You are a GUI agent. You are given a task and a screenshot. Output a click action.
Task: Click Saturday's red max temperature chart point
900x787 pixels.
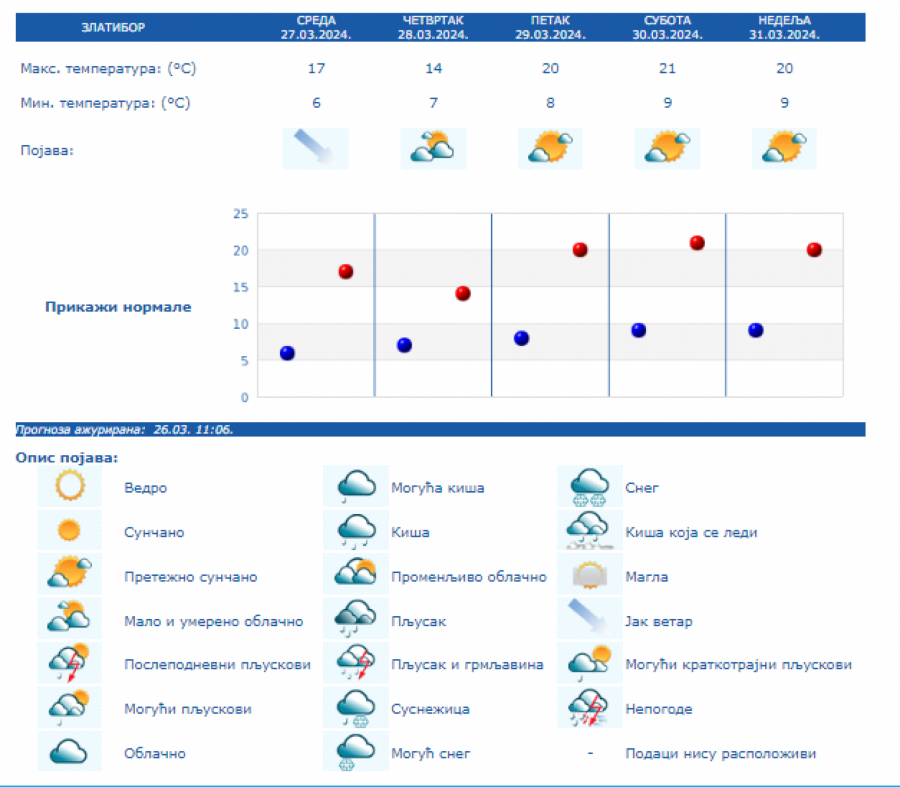tap(697, 243)
